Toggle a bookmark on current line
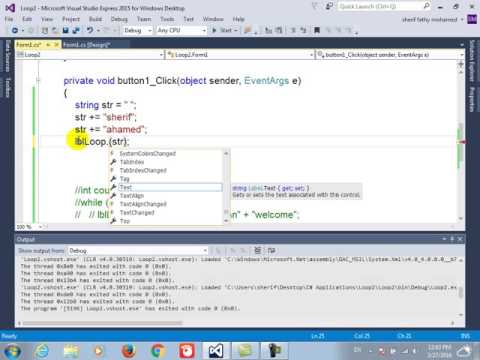The width and height of the screenshot is (480, 360). pos(317,30)
